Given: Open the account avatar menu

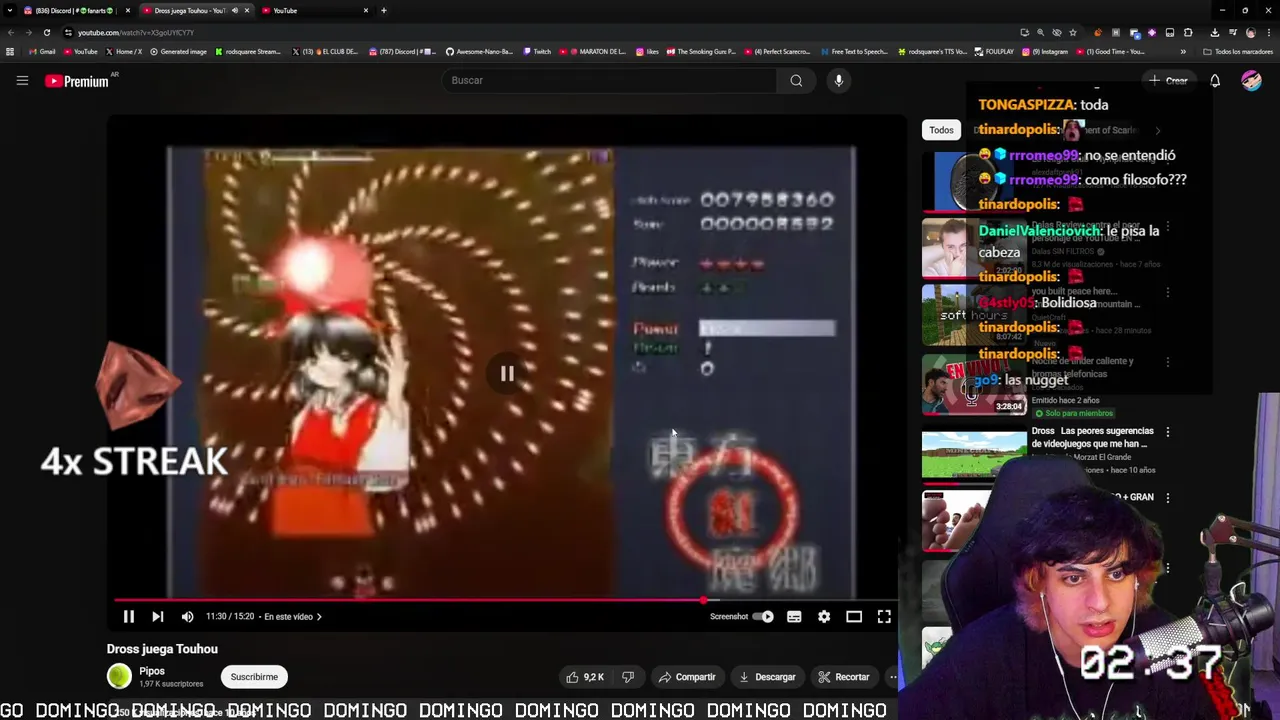Looking at the screenshot, I should point(1251,81).
